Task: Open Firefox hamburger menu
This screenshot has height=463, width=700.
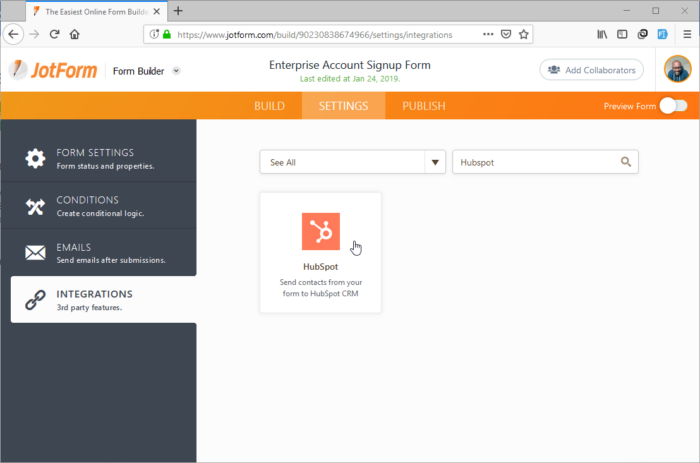Action: 687,34
